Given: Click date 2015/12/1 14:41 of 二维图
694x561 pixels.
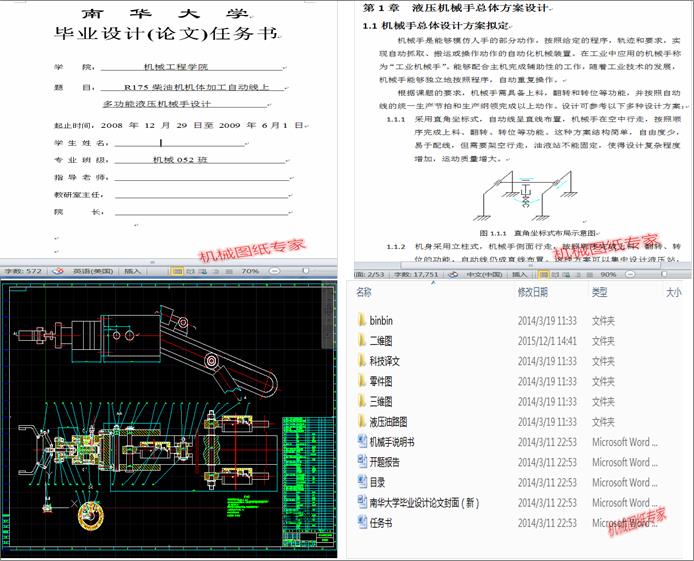Looking at the screenshot, I should pyautogui.click(x=547, y=341).
